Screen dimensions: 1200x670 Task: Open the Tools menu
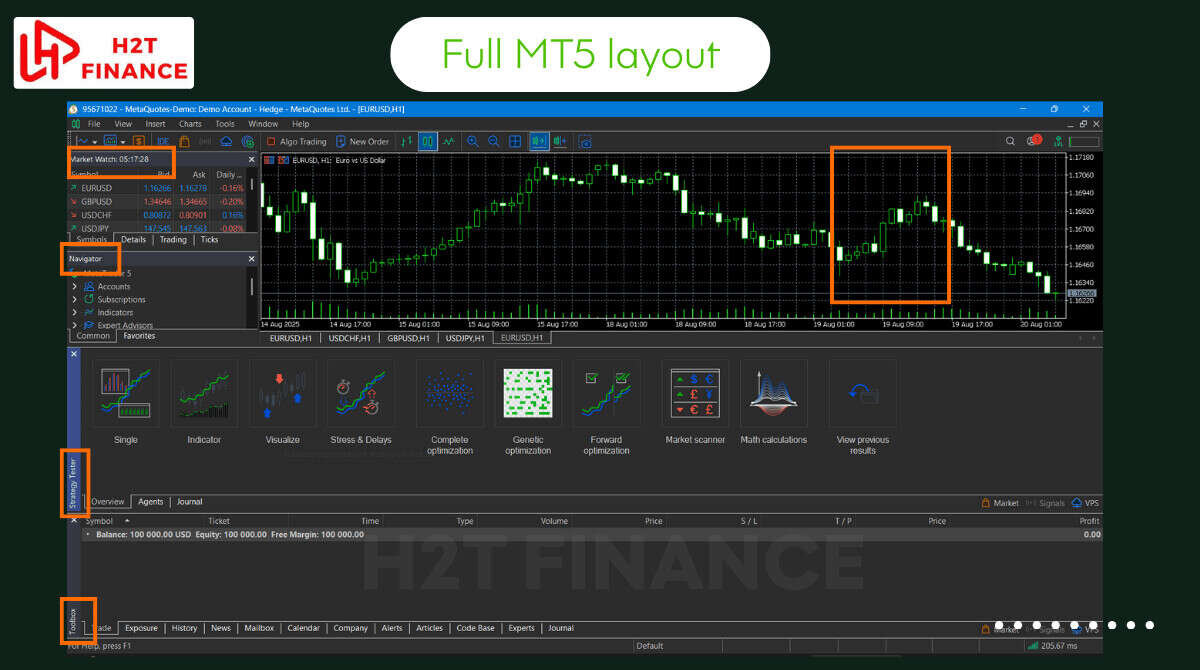pyautogui.click(x=225, y=124)
